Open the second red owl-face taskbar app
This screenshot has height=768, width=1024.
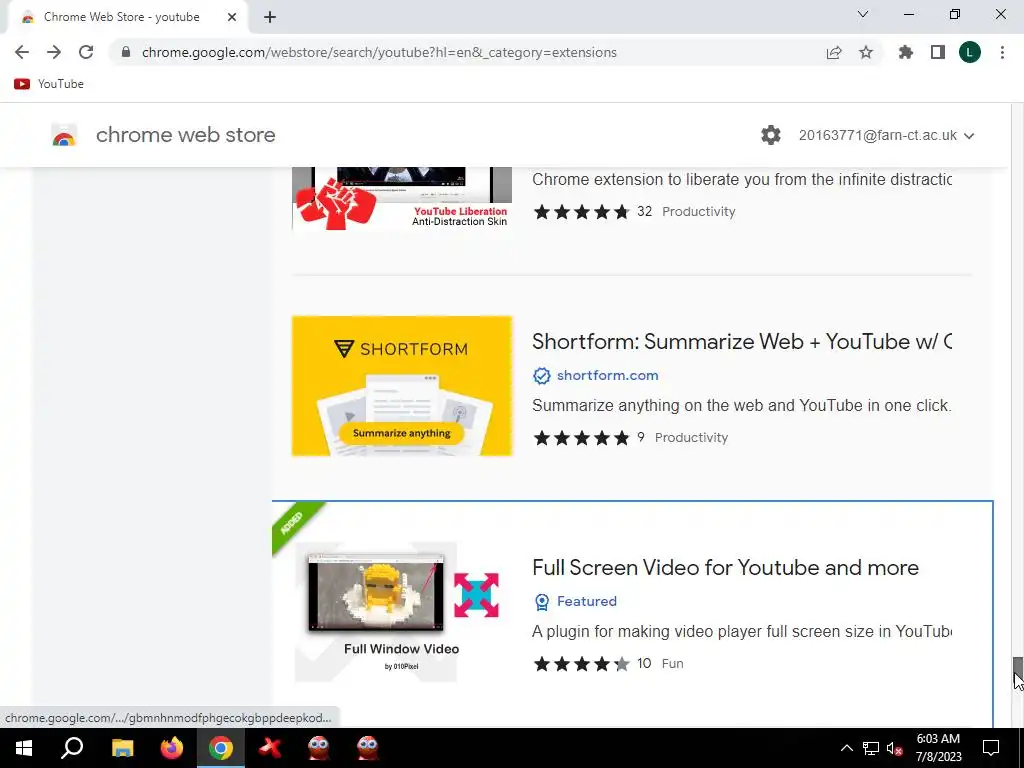point(368,748)
